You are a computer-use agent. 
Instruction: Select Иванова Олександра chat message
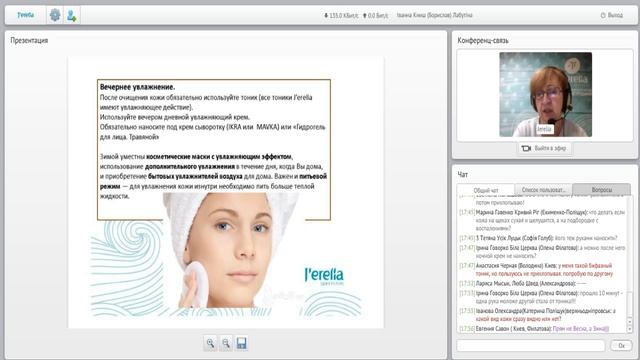(542, 315)
